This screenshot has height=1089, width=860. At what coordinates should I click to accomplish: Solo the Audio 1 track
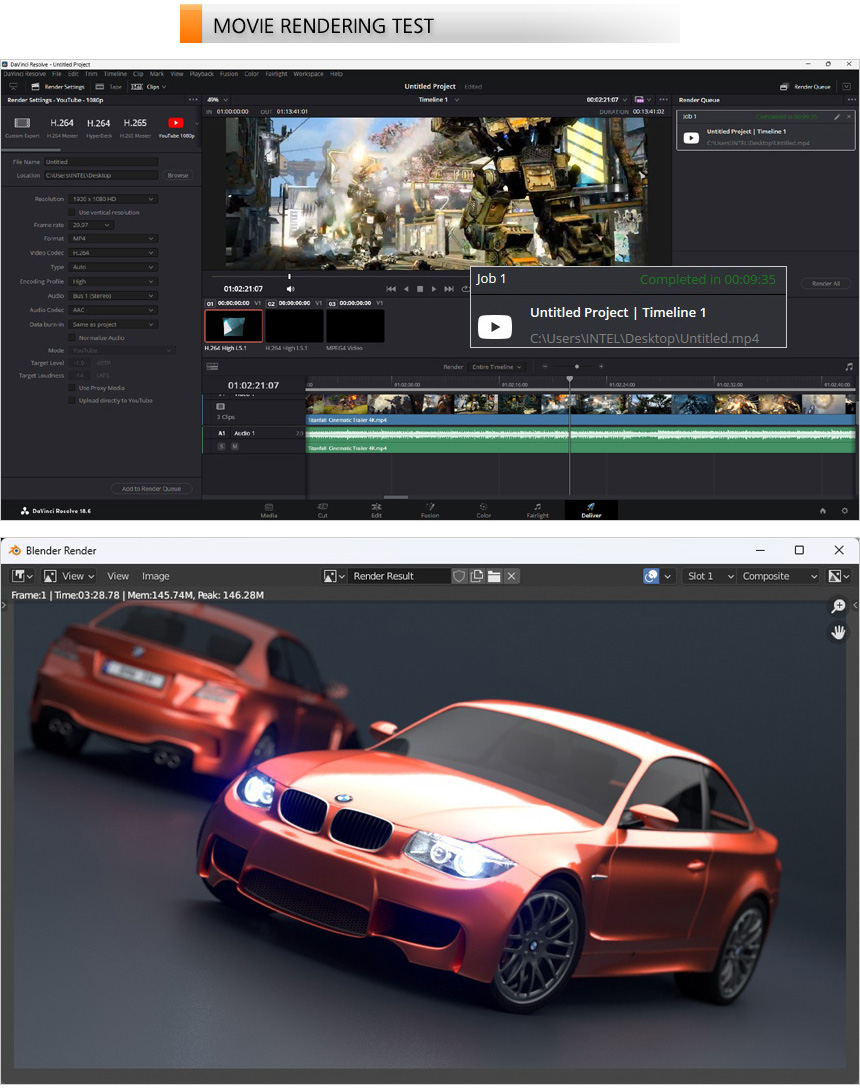click(x=222, y=446)
